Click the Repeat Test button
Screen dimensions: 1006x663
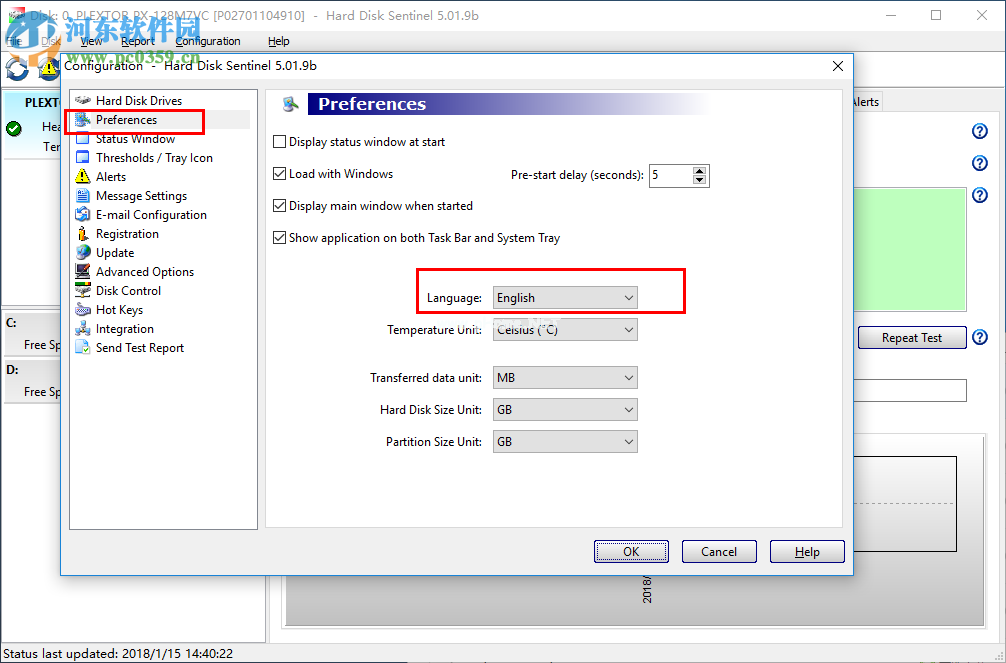coord(911,337)
